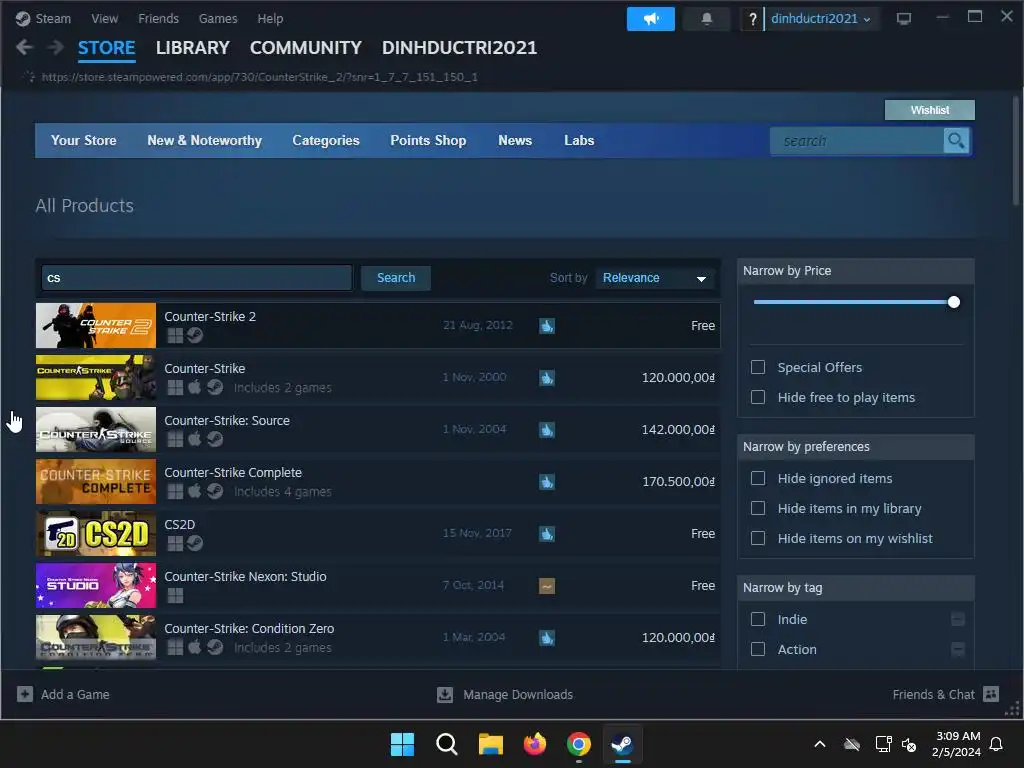Screen dimensions: 1024x768
Task: Open the DINHDUCTRI2021 profile tab
Action: [459, 48]
